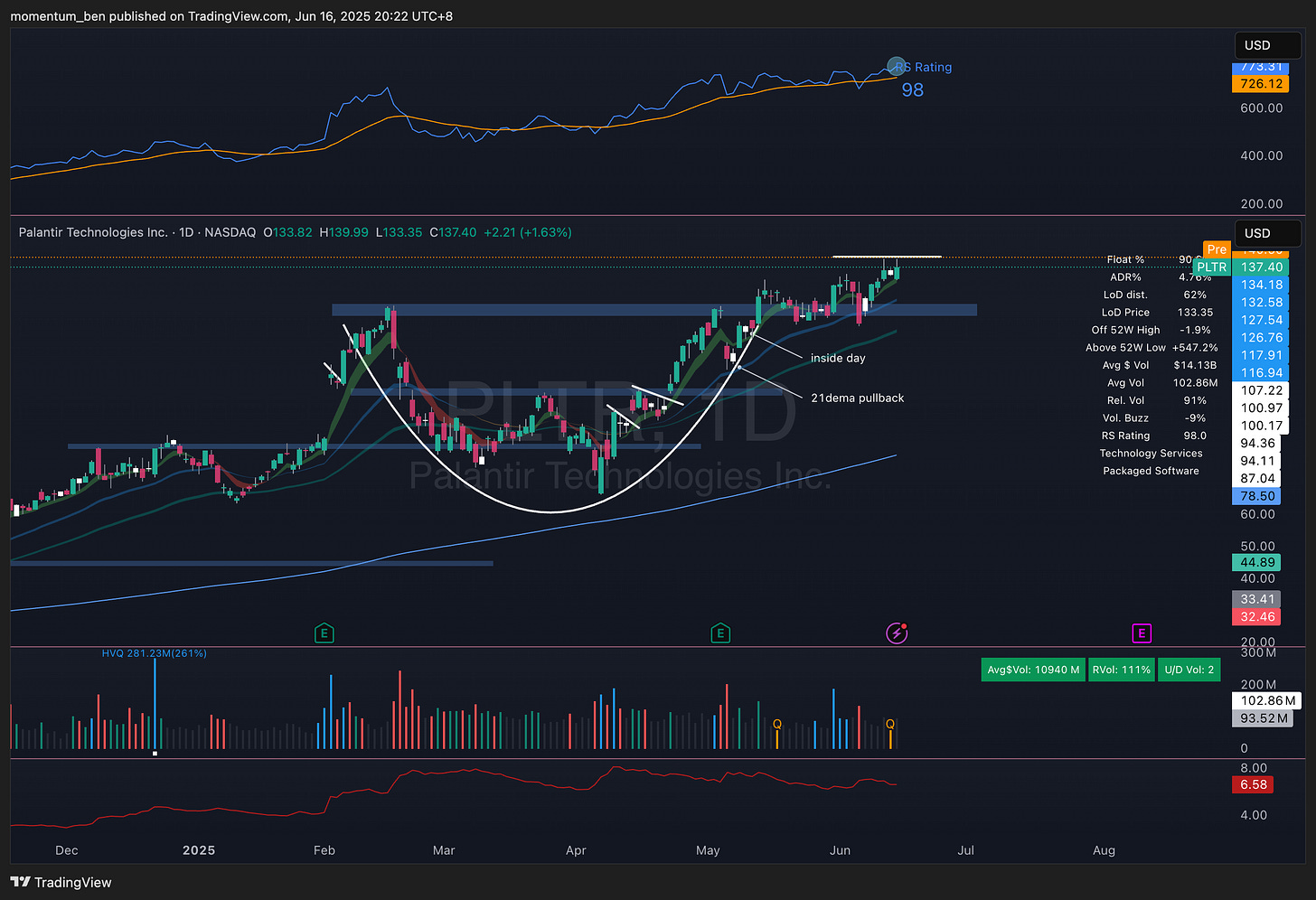Click the Apr label on time axis
The image size is (1316, 900).
click(x=576, y=850)
